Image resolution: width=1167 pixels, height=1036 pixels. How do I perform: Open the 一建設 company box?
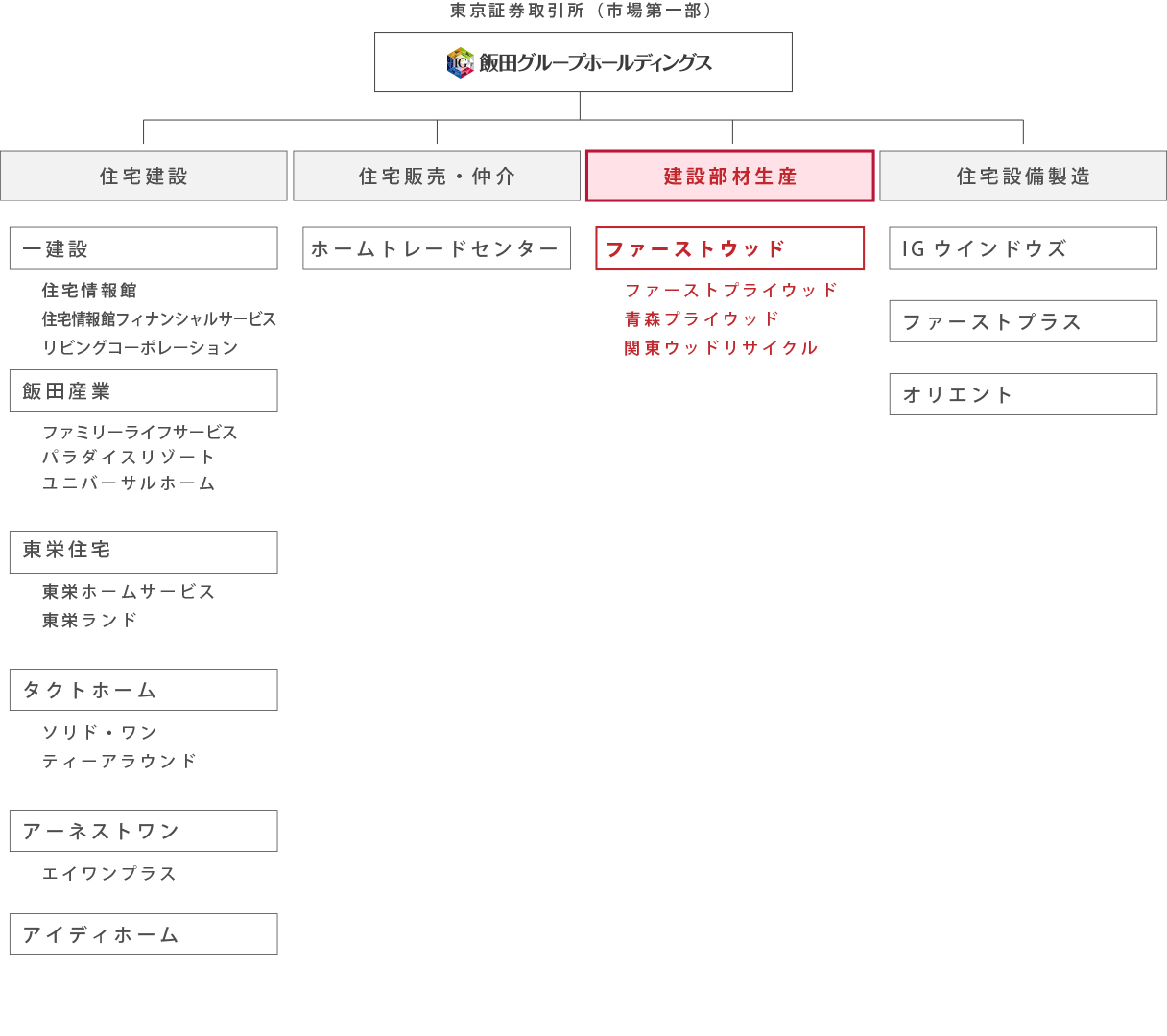(144, 248)
